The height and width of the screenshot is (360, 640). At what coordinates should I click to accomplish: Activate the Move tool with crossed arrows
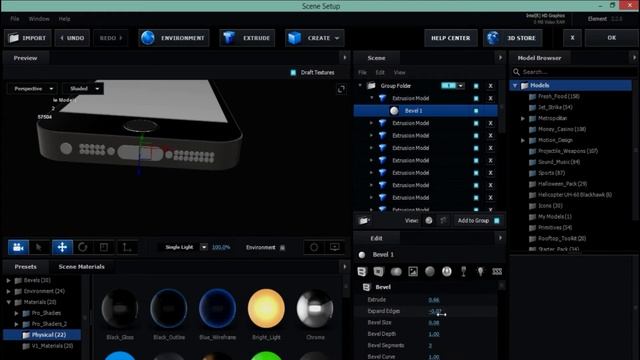tap(62, 247)
